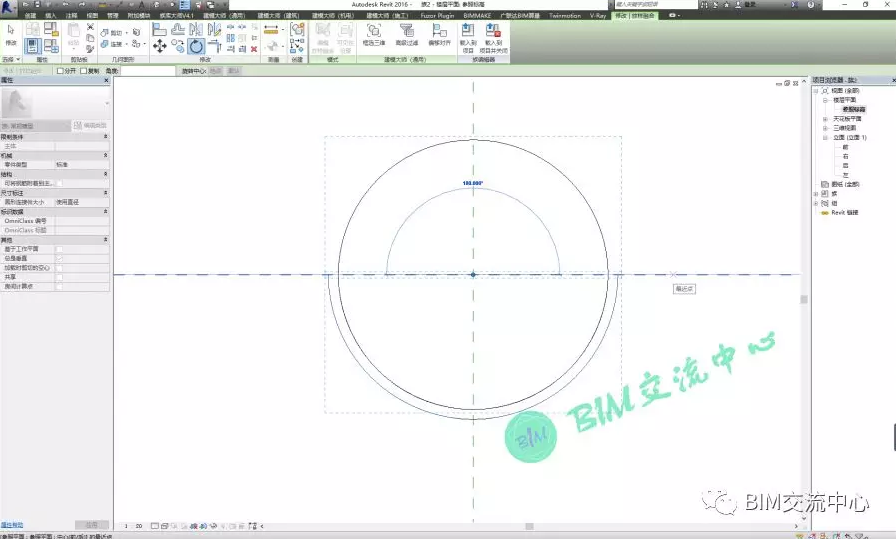The image size is (896, 539).
Task: Enable the Copy (复制) checkbox
Action: [x=84, y=71]
